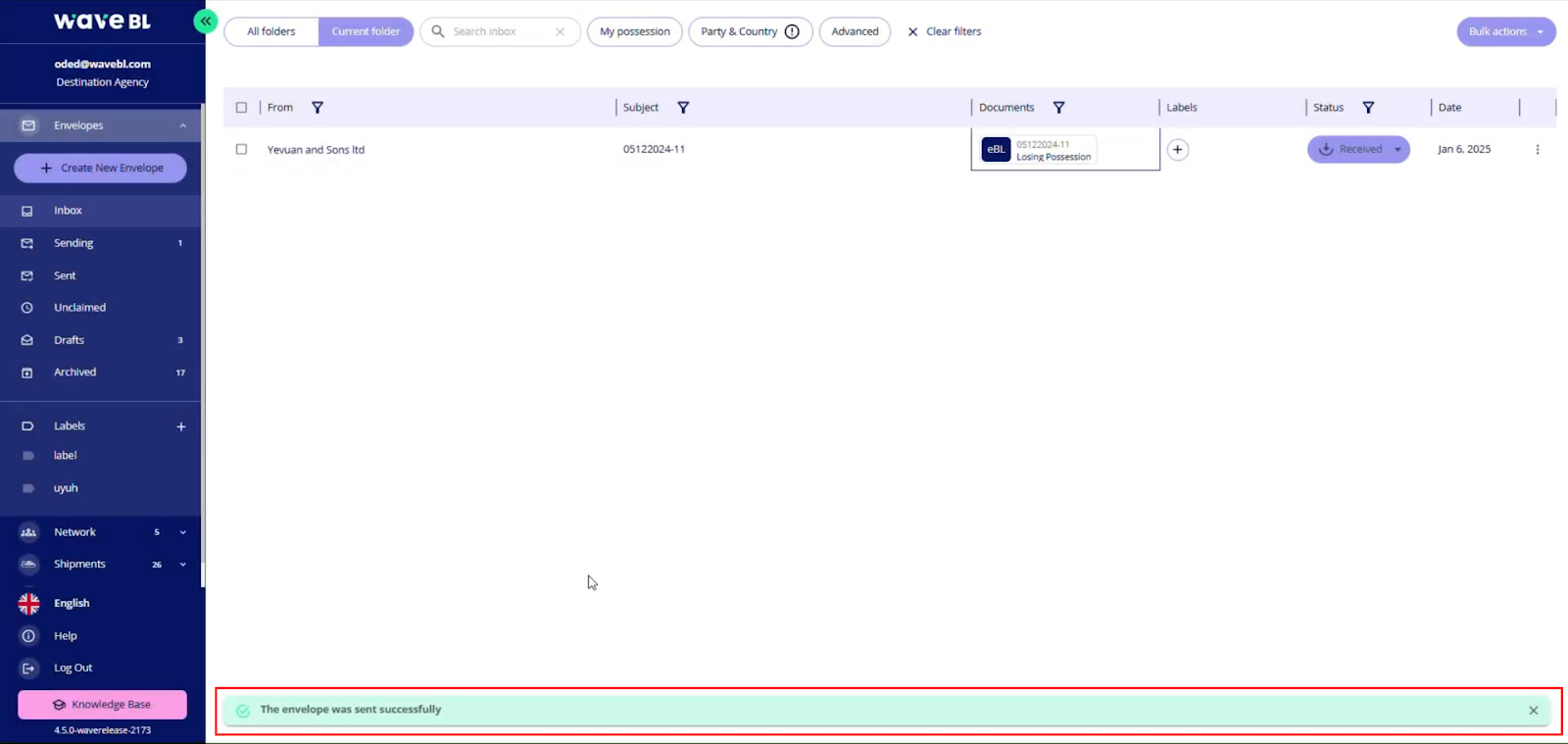Open the Party & Country filter
This screenshot has height=744, width=1568.
[751, 31]
